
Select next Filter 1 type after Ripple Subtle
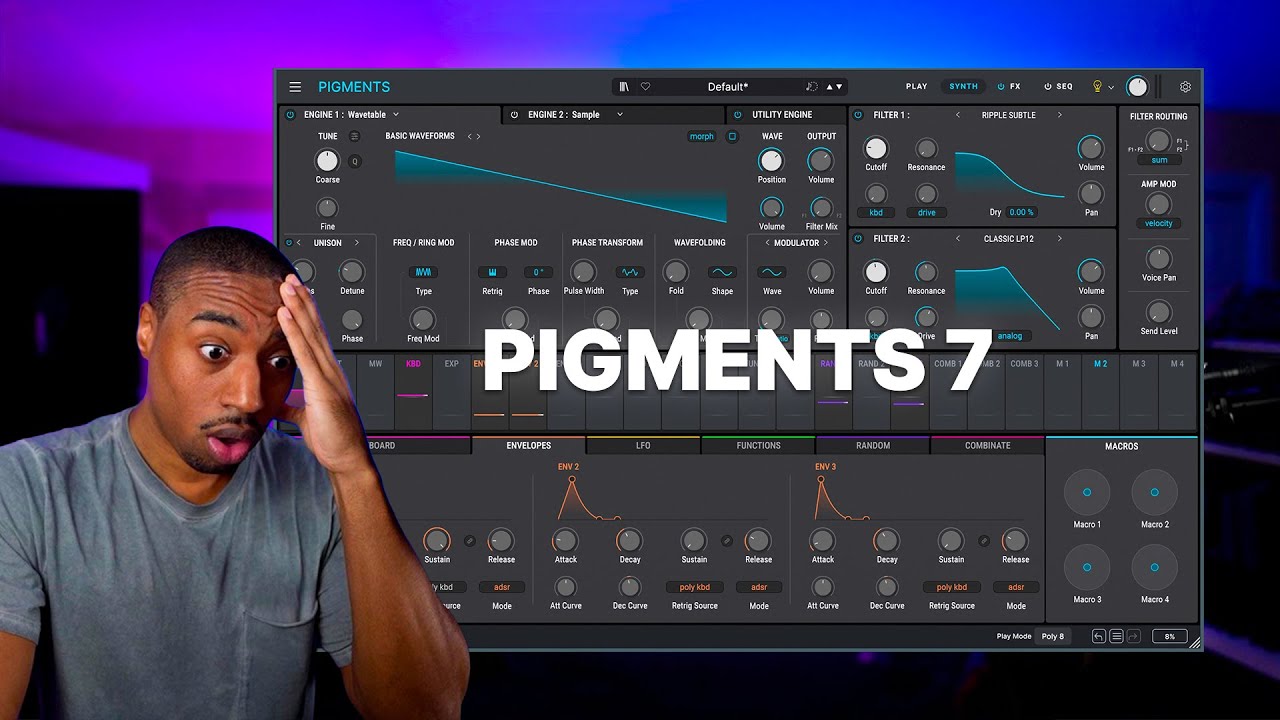(x=1060, y=115)
